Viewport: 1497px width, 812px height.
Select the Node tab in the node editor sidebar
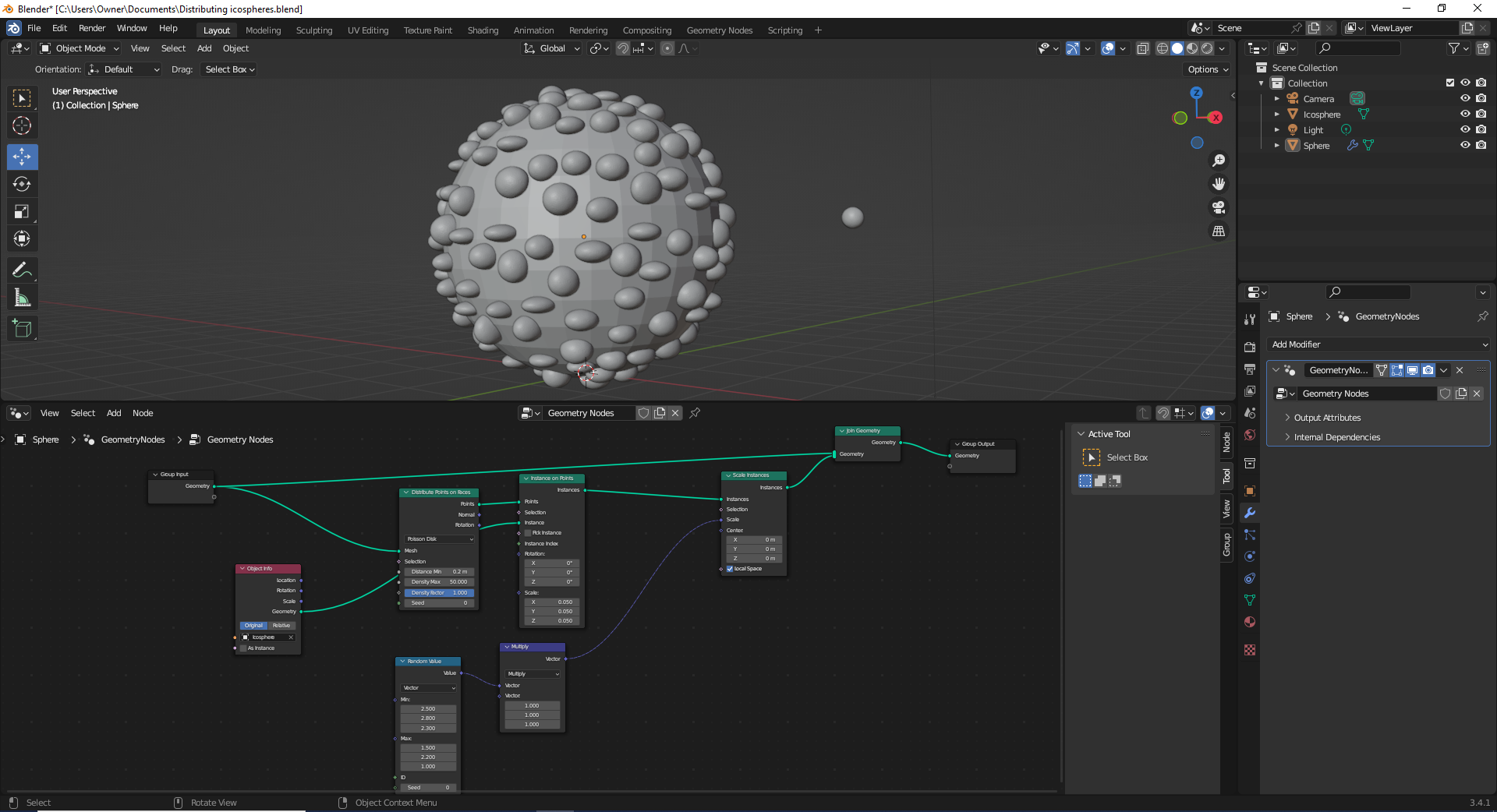pyautogui.click(x=1226, y=443)
